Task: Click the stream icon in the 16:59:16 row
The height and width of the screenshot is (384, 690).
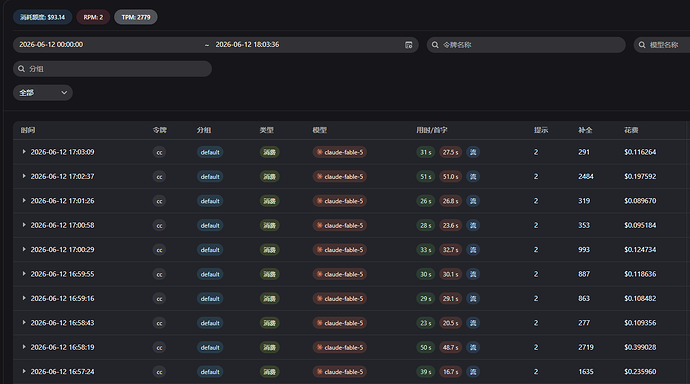Action: pyautogui.click(x=473, y=299)
